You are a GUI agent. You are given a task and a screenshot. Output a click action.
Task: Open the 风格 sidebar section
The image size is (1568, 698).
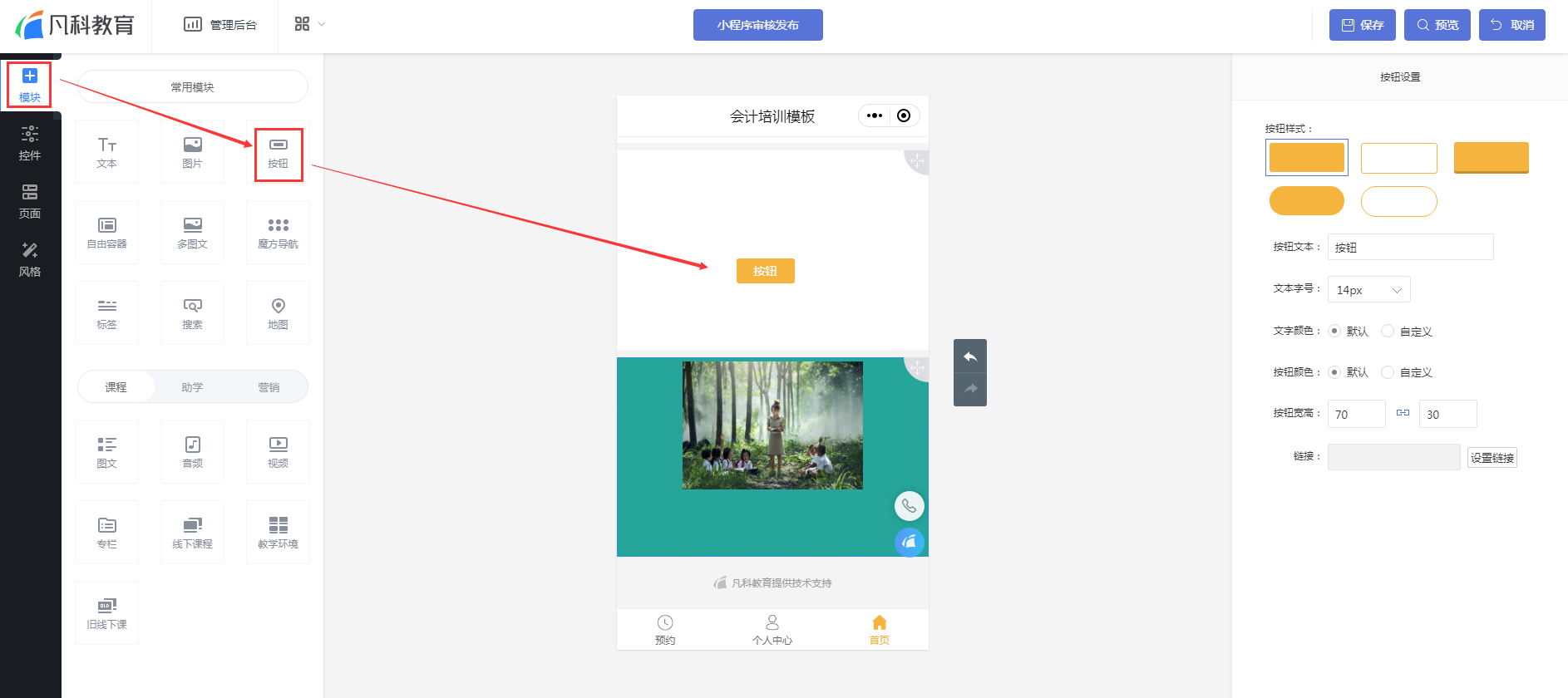(30, 259)
